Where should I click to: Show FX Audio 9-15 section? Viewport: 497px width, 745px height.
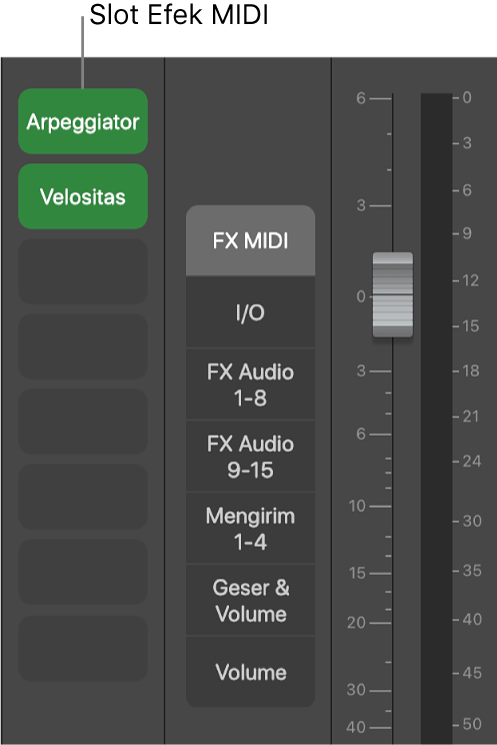click(x=250, y=457)
